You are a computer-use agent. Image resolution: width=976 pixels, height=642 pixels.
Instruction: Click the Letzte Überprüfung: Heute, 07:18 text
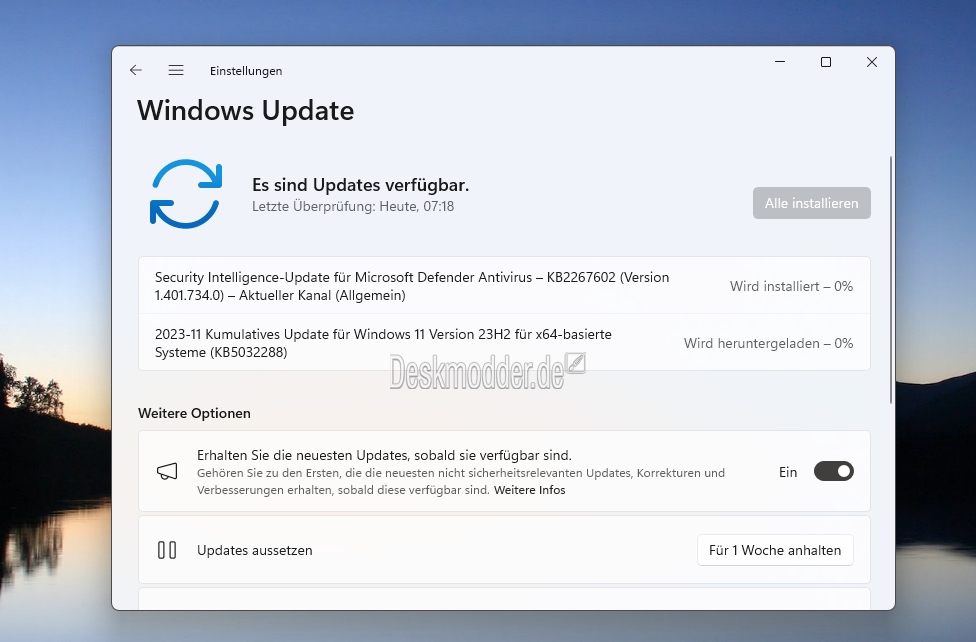[x=353, y=207]
